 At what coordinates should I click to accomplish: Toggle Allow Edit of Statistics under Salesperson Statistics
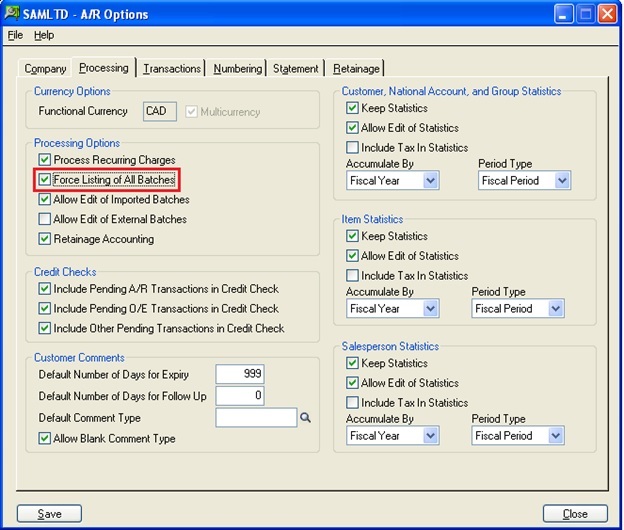352,383
